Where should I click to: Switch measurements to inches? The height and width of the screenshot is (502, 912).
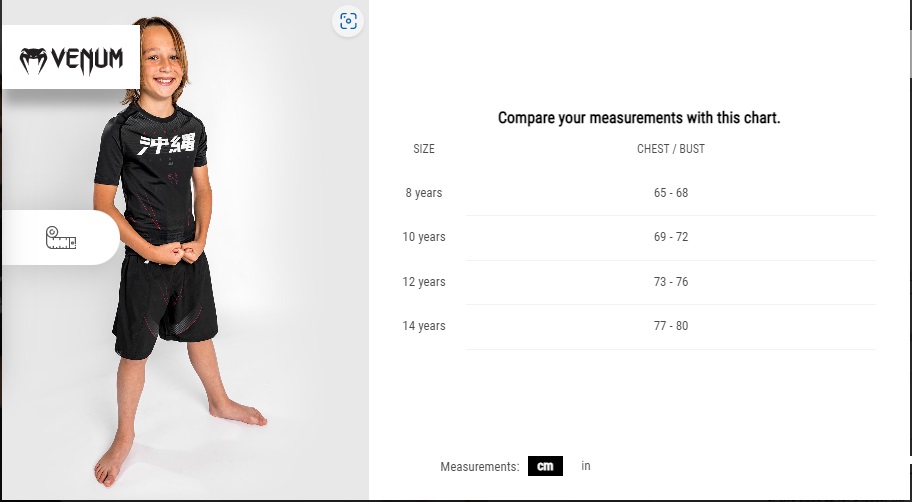pyautogui.click(x=586, y=465)
